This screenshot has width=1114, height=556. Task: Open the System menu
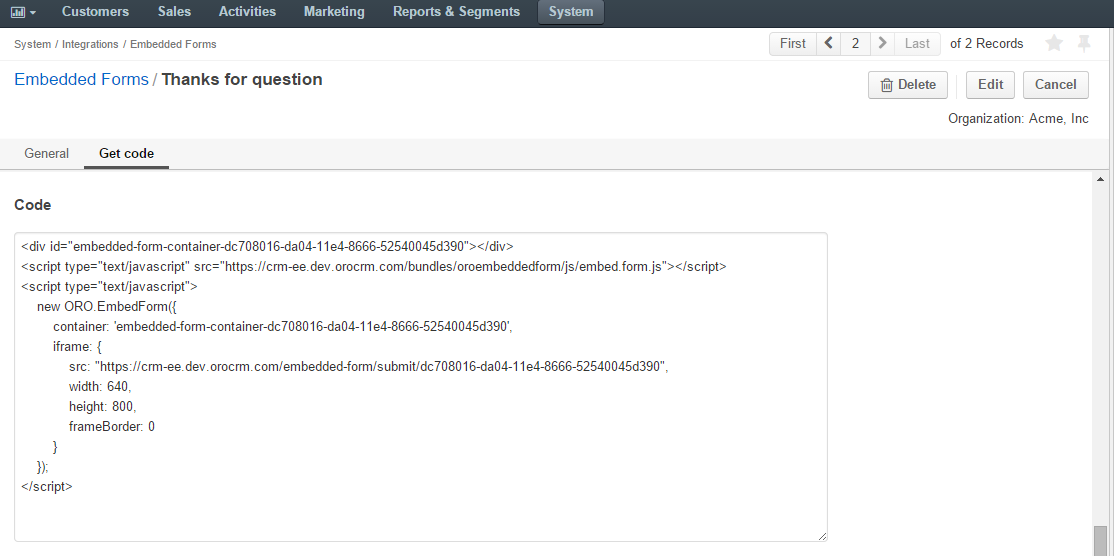coord(570,12)
